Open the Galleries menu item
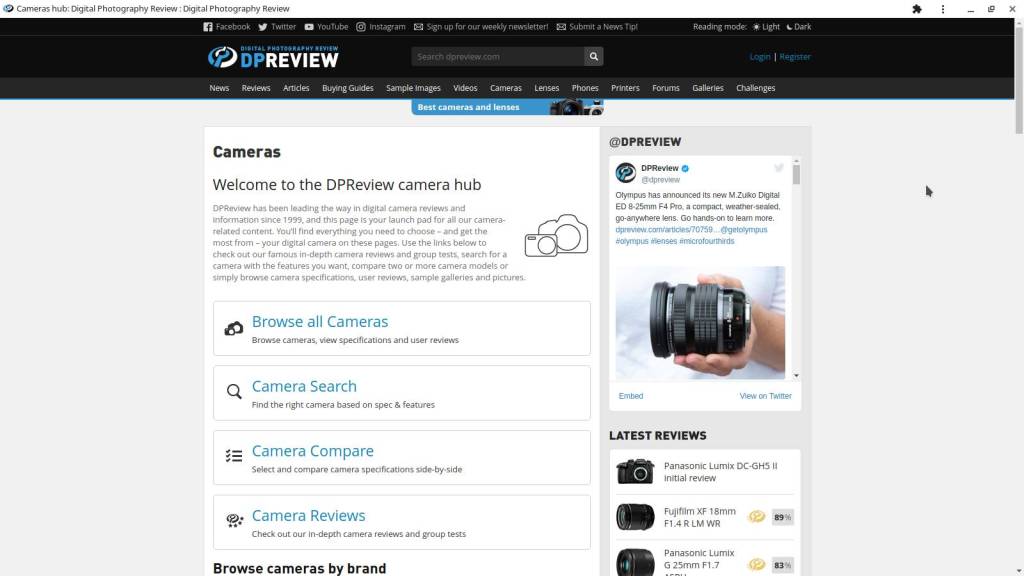Viewport: 1024px width, 576px height. pyautogui.click(x=708, y=88)
